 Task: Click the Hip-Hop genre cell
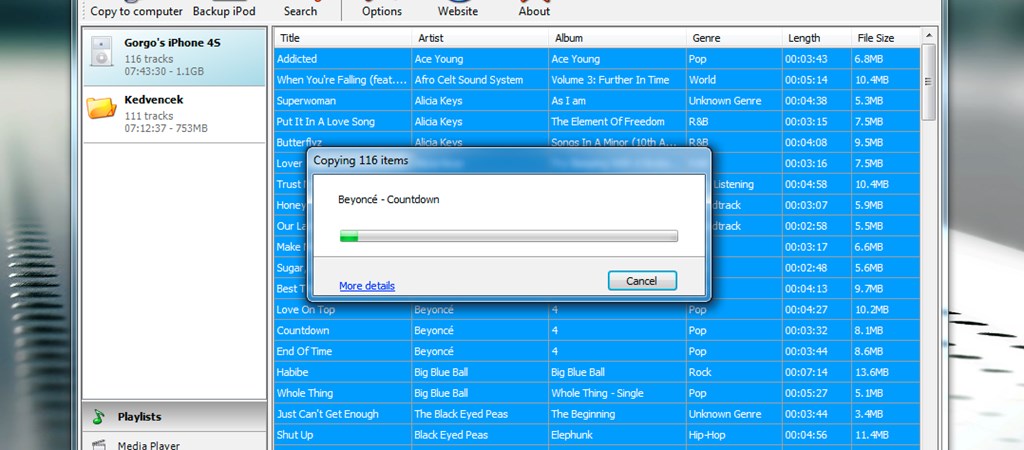click(734, 435)
